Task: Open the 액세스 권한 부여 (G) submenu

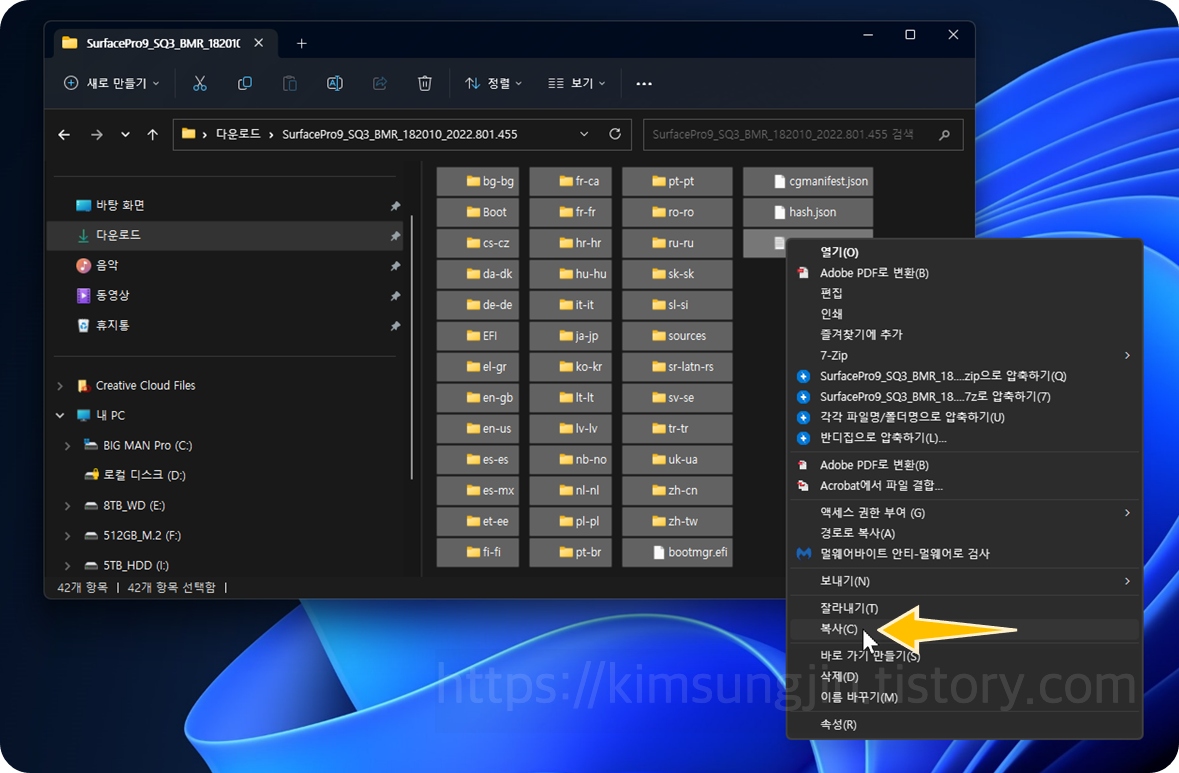Action: [964, 513]
